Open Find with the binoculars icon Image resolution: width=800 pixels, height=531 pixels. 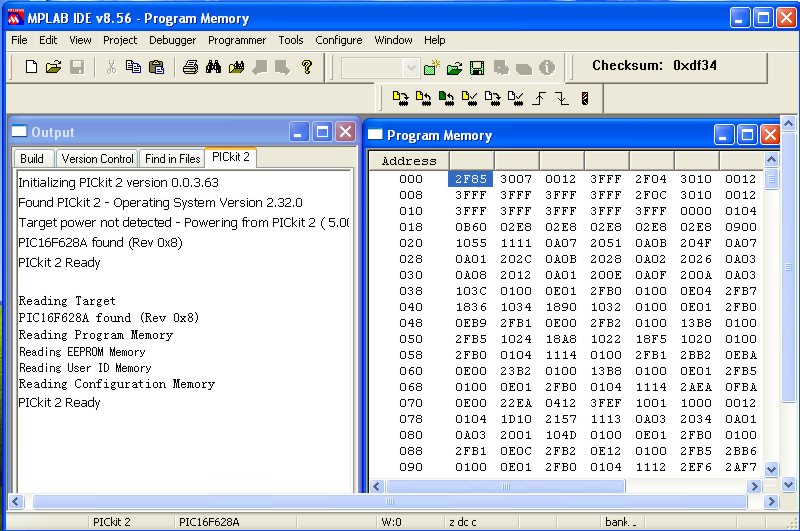coord(213,67)
